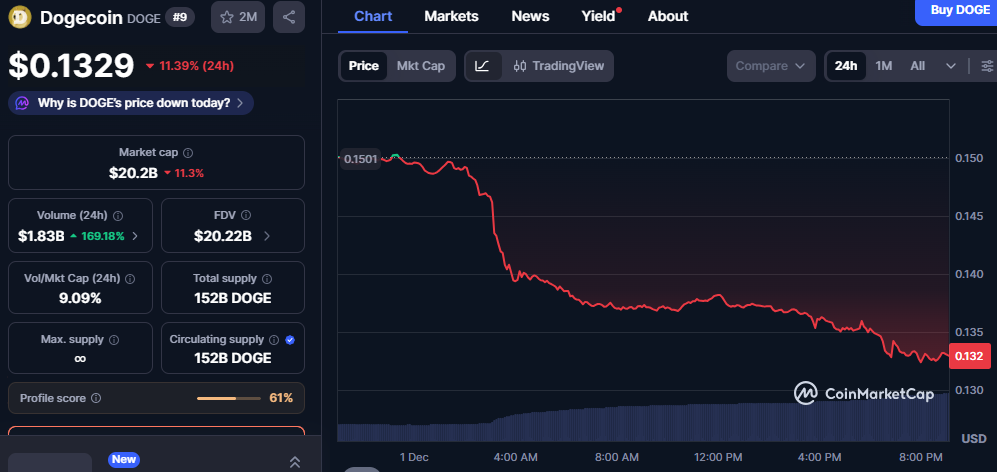Screen dimensions: 997x472
Task: Click the 9.09% Vol/Mkt Cap value
Action: (79, 298)
